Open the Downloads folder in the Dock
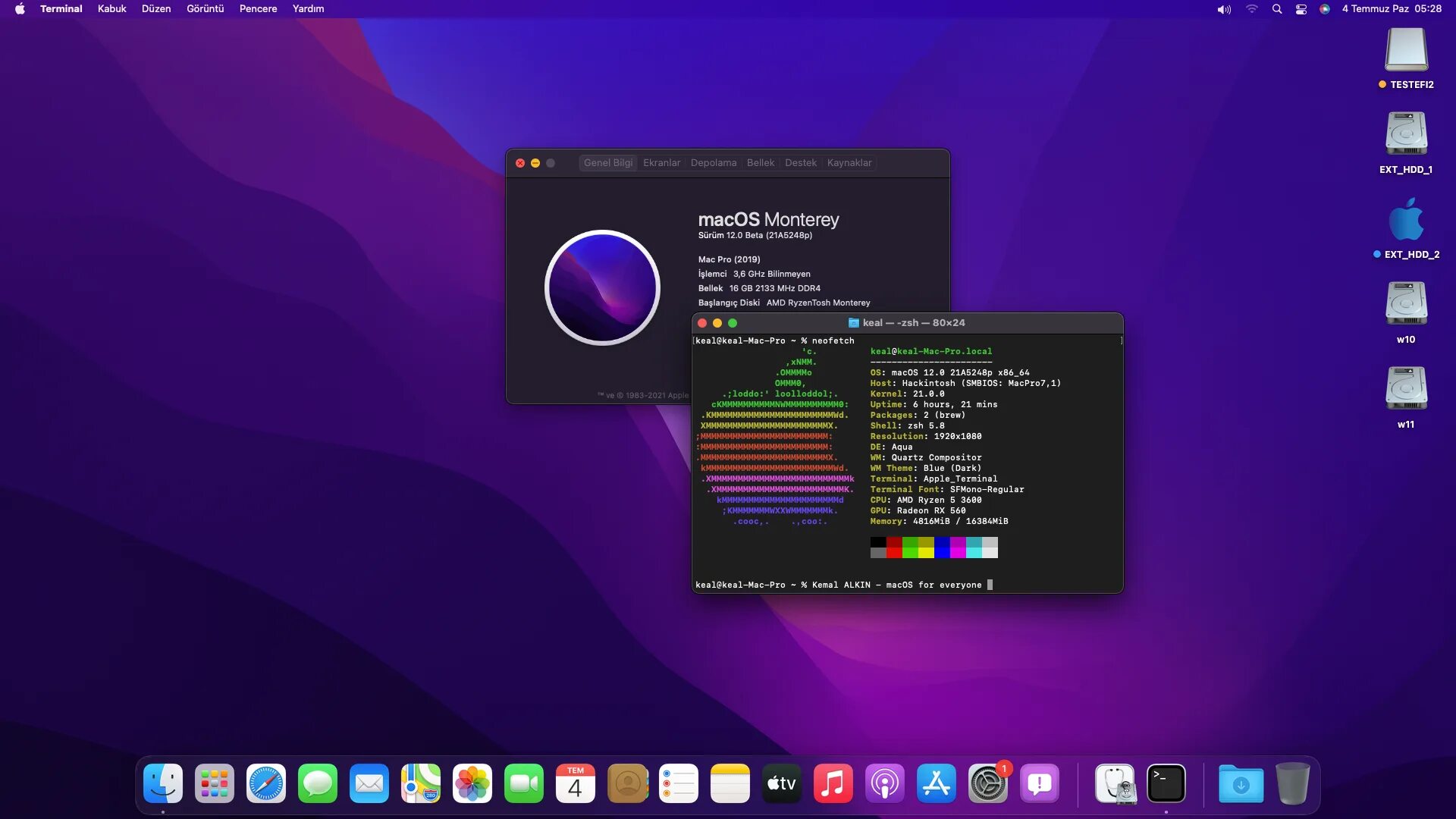Image resolution: width=1456 pixels, height=819 pixels. [x=1242, y=783]
